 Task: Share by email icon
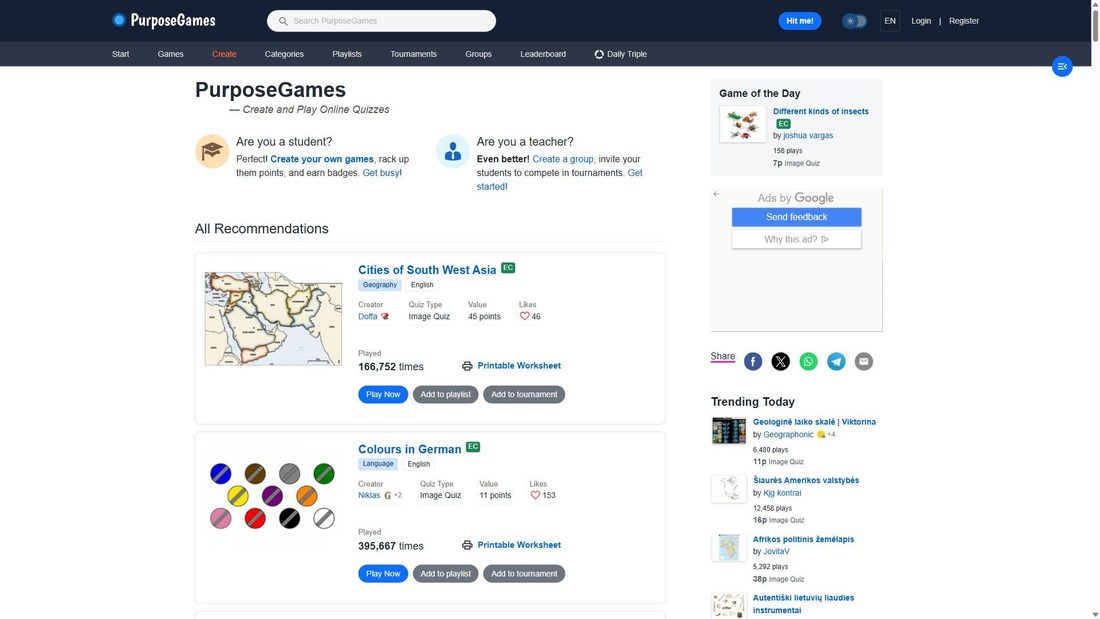point(864,361)
